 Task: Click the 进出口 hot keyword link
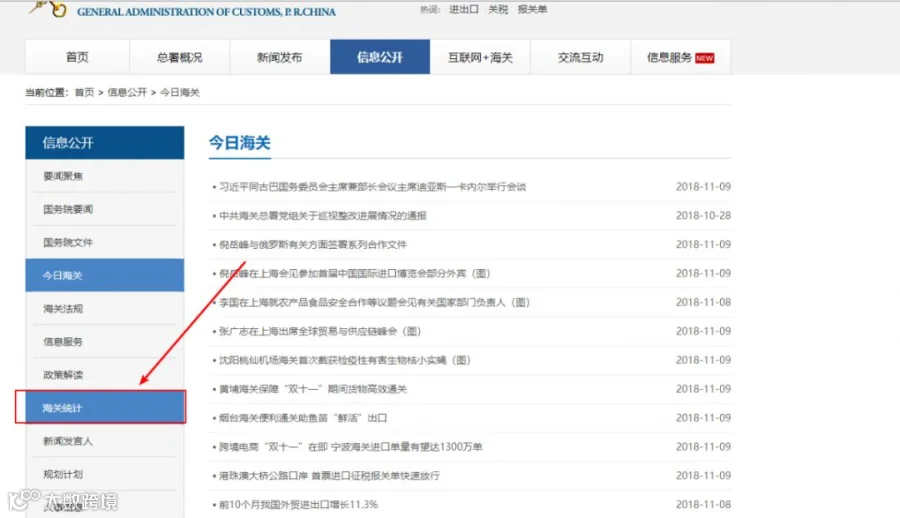coord(464,9)
